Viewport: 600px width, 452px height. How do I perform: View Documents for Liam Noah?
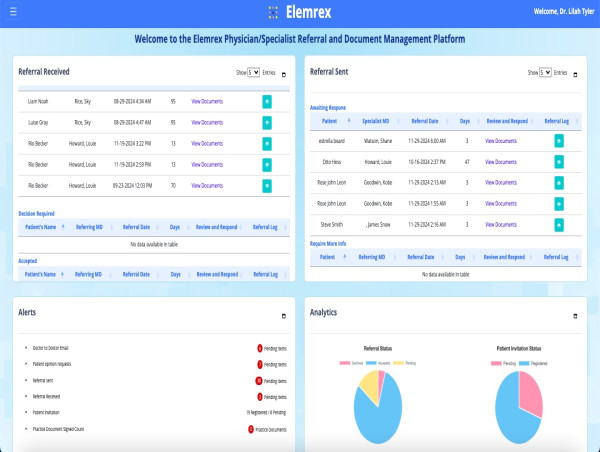(x=207, y=101)
